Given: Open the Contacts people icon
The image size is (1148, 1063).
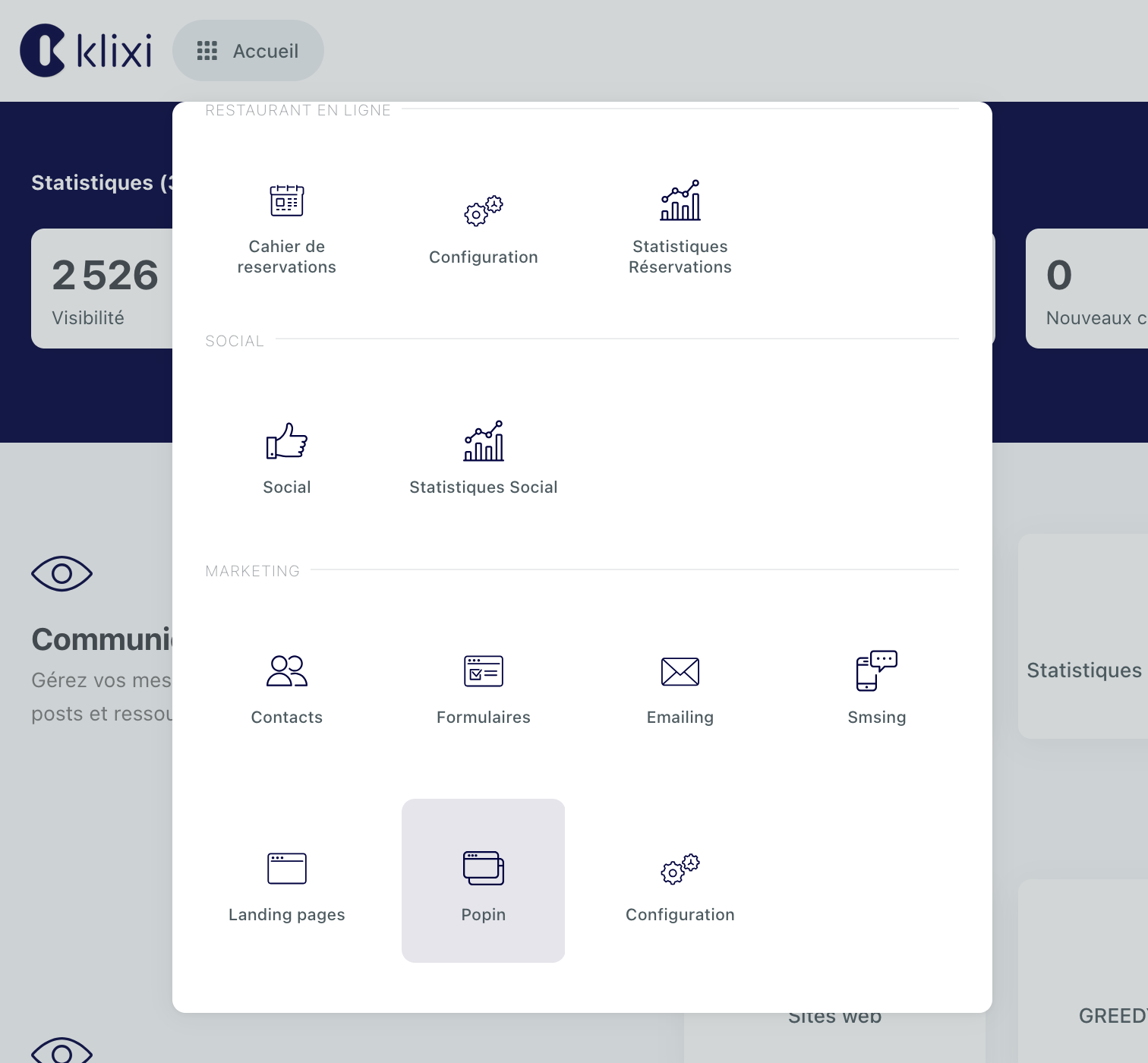Looking at the screenshot, I should [287, 671].
